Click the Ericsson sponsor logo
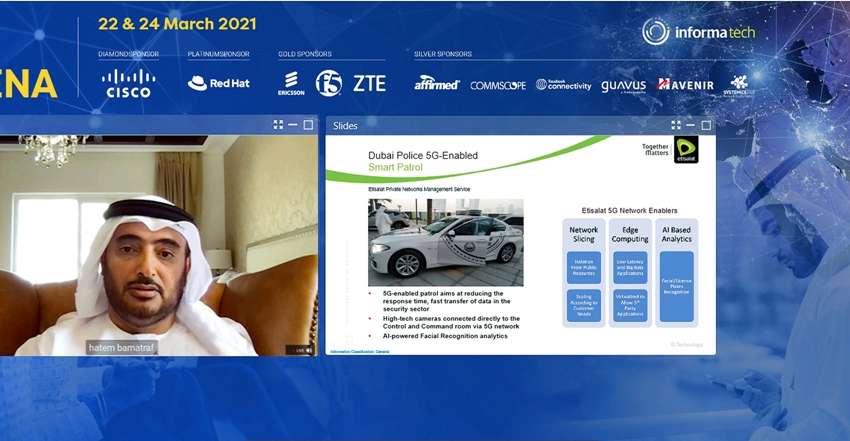This screenshot has width=850, height=441. [x=291, y=84]
